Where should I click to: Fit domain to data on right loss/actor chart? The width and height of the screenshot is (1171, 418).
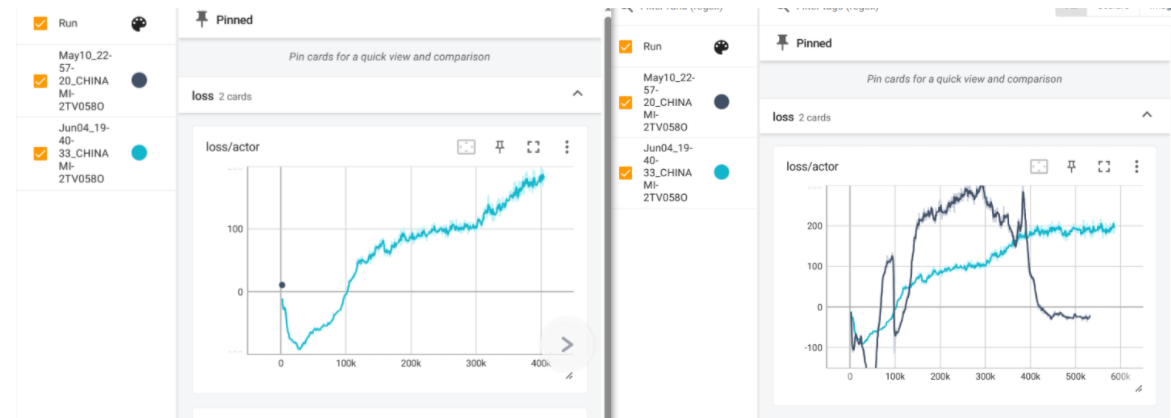click(x=1038, y=166)
